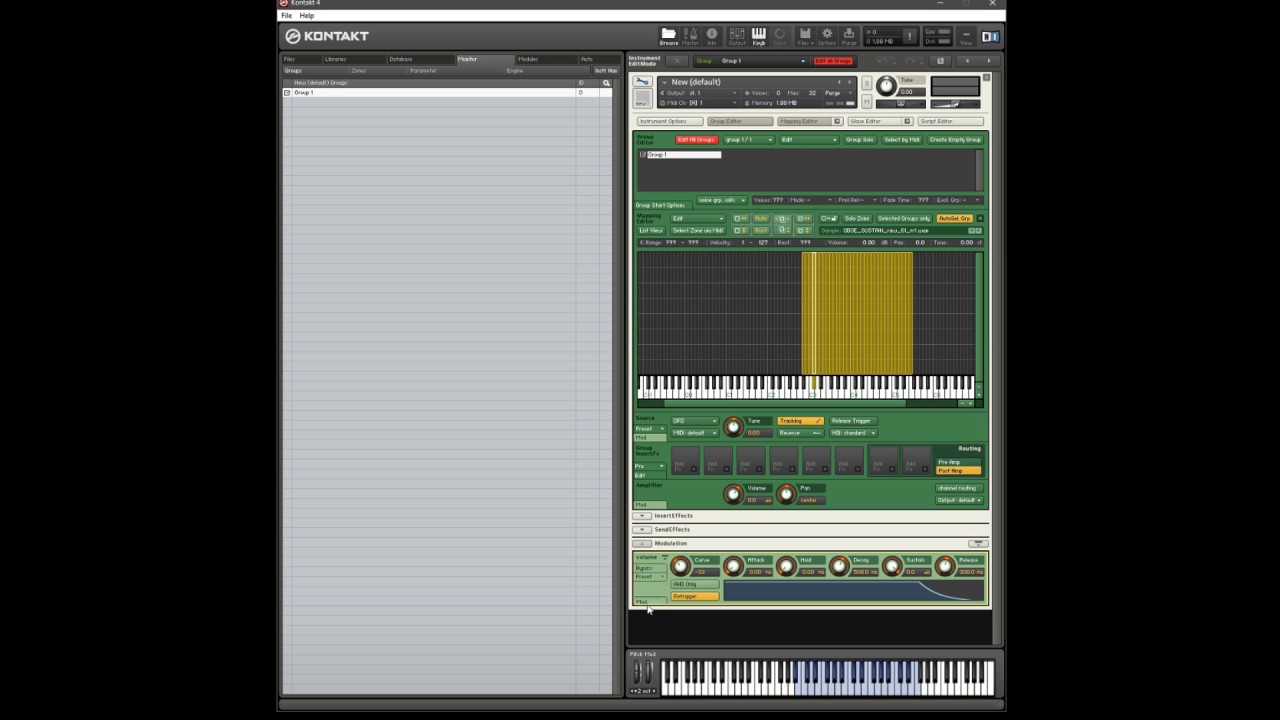Image resolution: width=1280 pixels, height=720 pixels.
Task: Toggle Edit All Groups in Group Editor
Action: (696, 140)
